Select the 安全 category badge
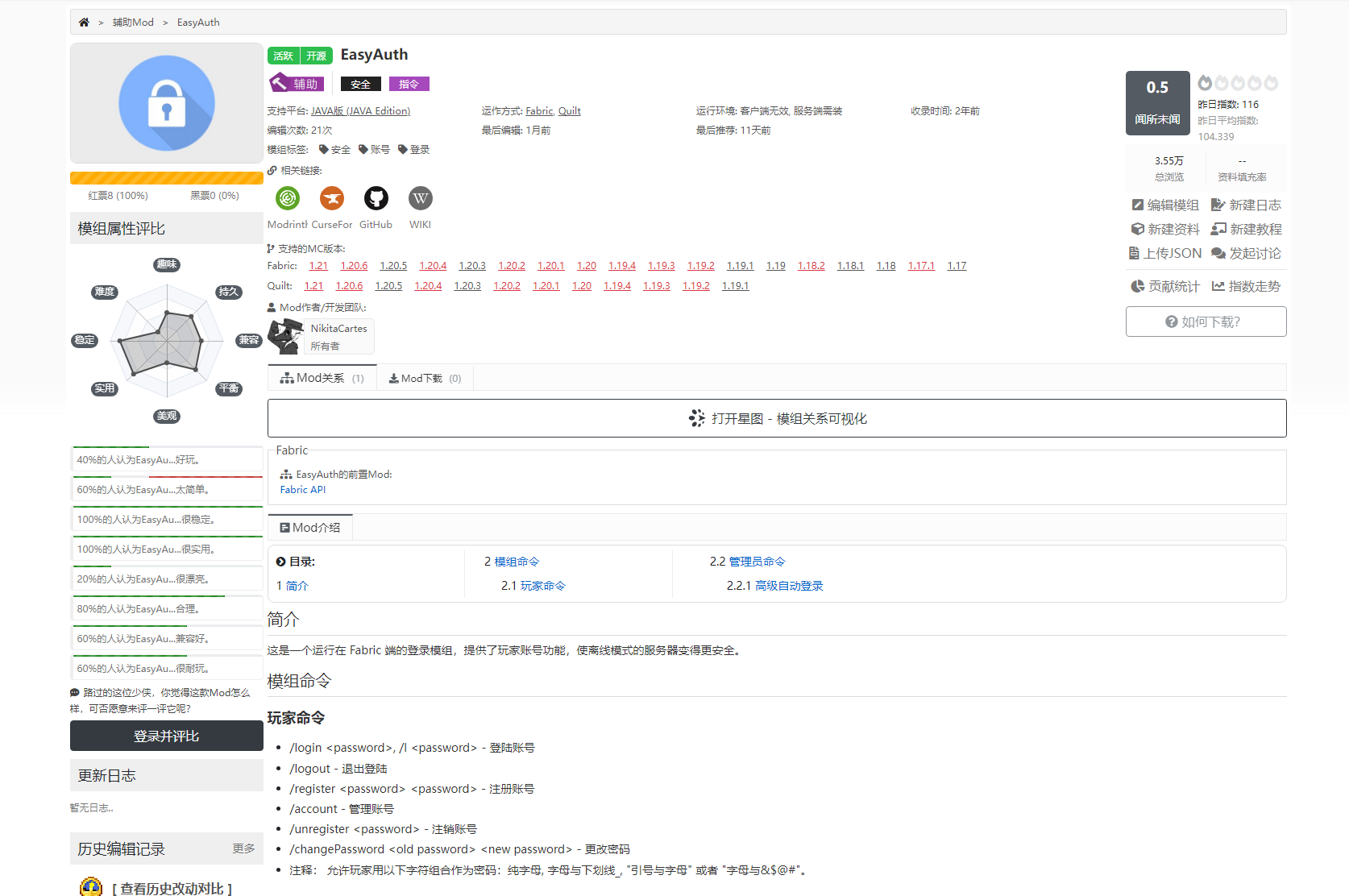 (x=360, y=84)
